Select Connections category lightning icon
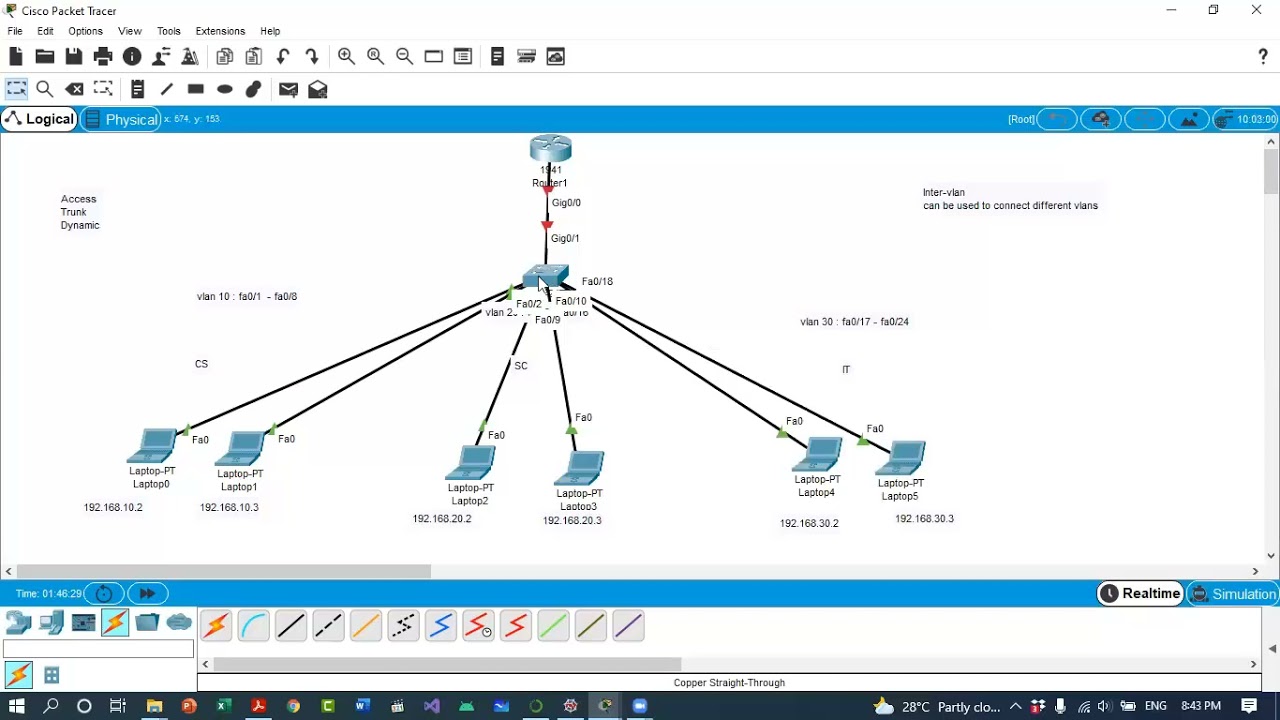 coord(115,623)
